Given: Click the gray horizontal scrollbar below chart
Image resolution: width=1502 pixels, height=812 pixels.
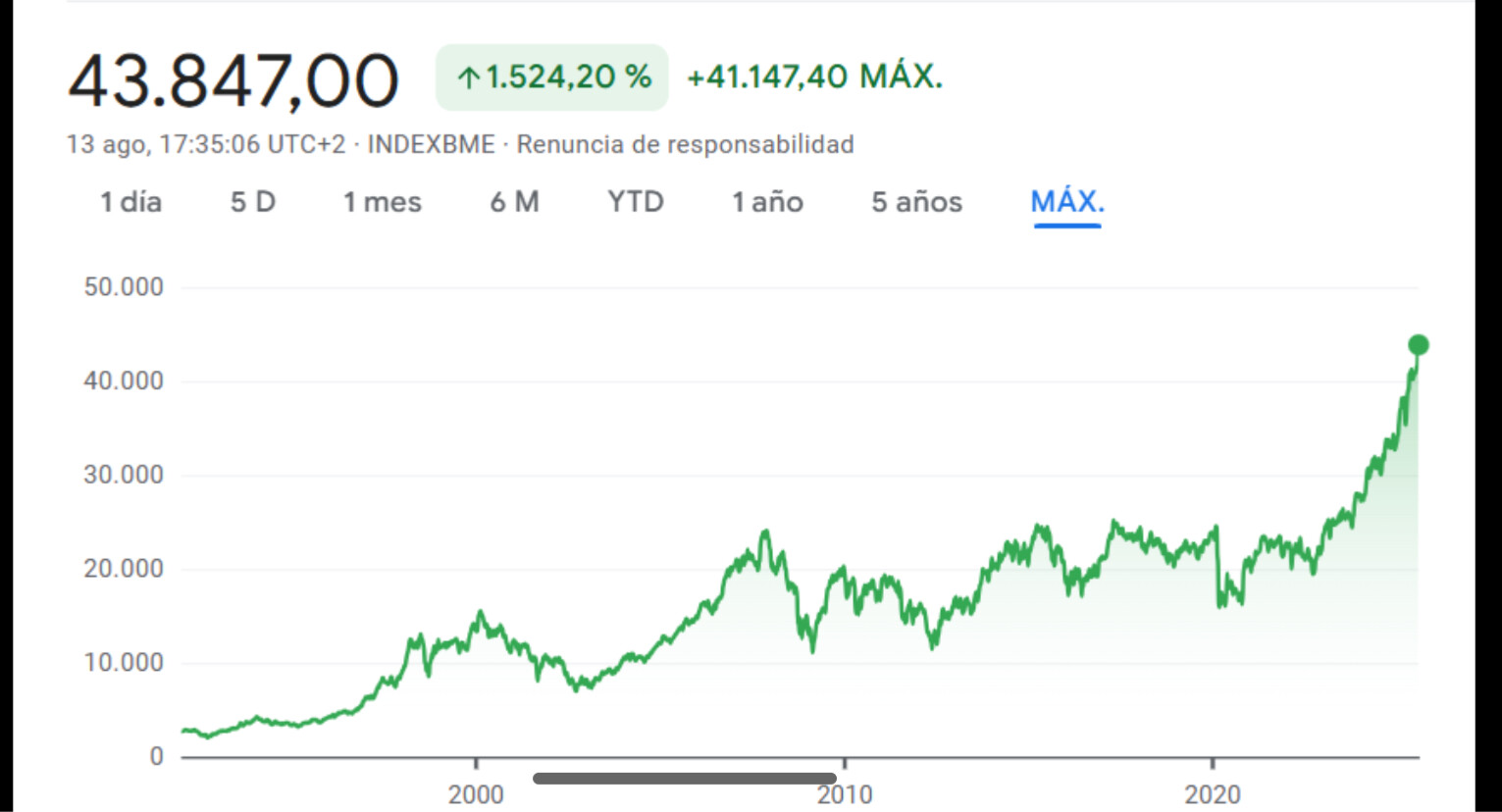Looking at the screenshot, I should (684, 779).
